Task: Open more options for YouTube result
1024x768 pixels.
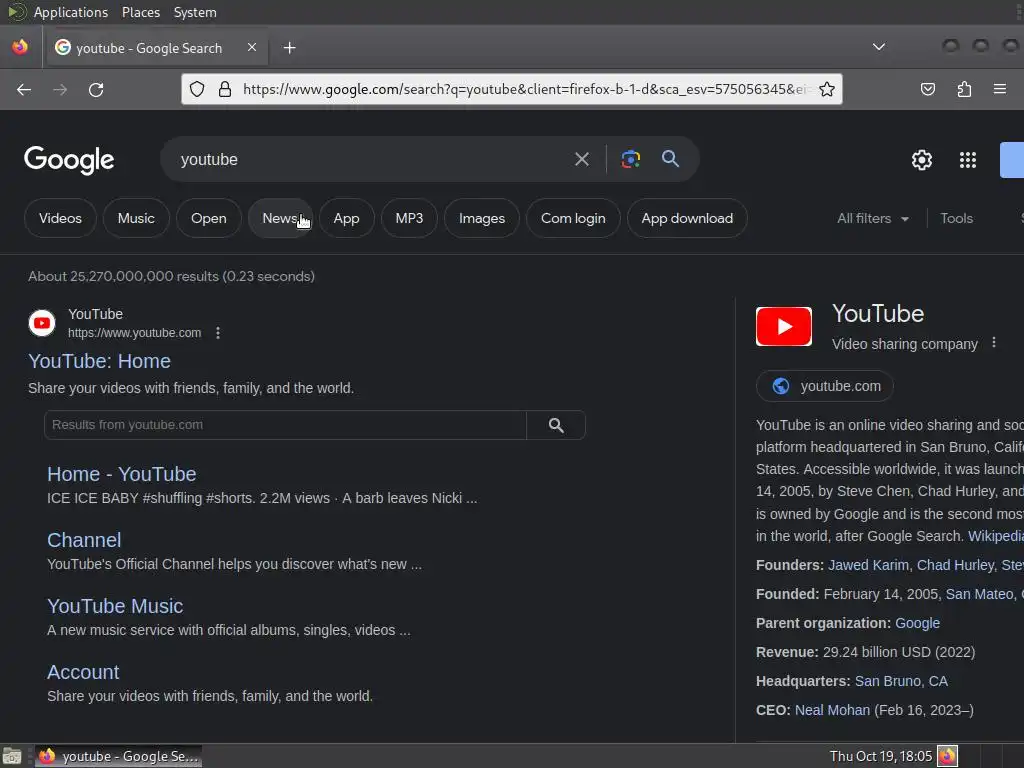Action: (218, 333)
